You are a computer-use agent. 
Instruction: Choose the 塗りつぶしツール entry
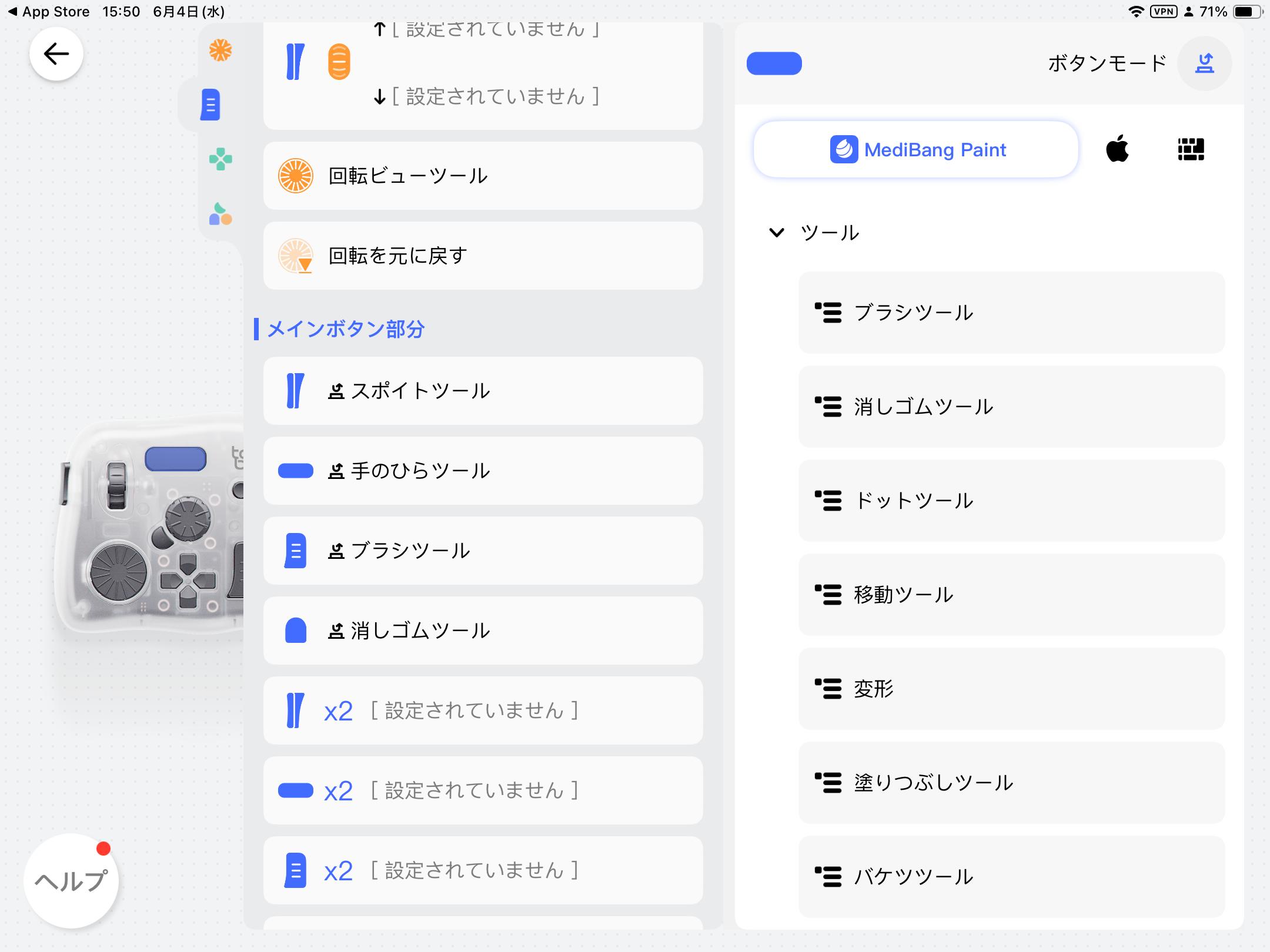click(x=1011, y=783)
